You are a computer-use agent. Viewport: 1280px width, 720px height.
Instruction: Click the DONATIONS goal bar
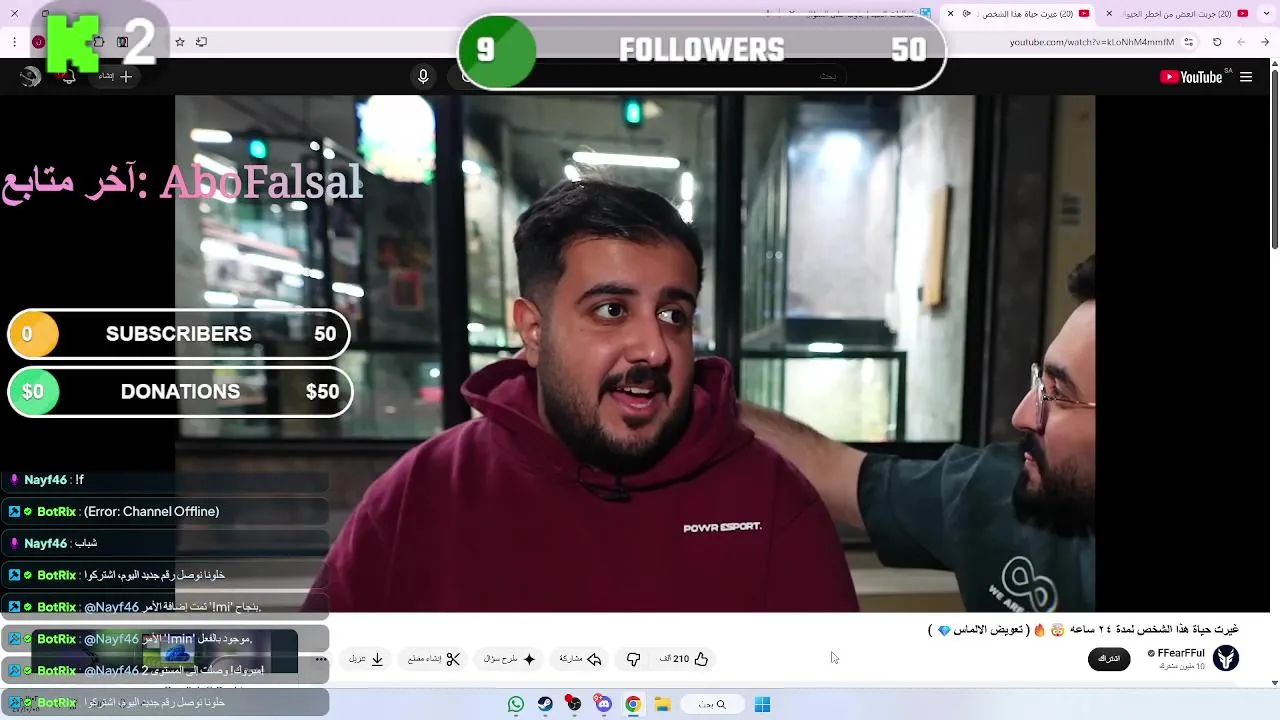[x=180, y=392]
